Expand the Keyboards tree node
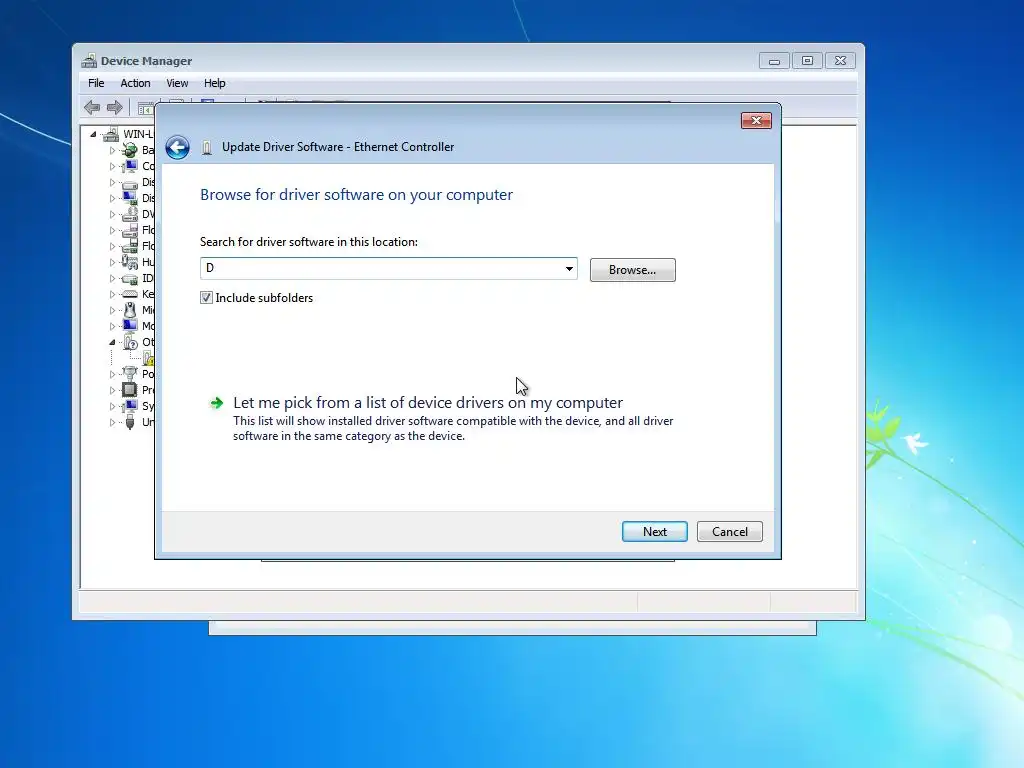 (112, 294)
